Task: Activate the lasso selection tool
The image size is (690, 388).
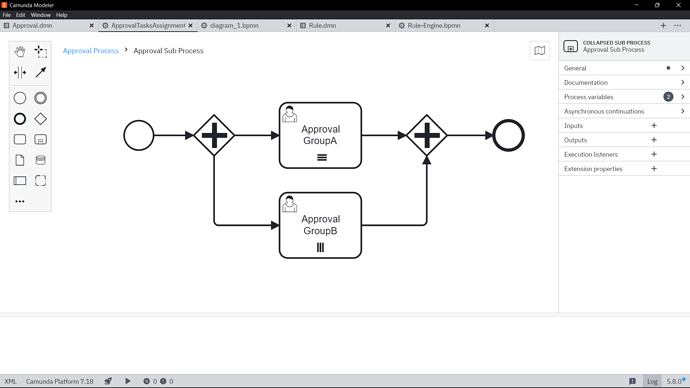Action: pyautogui.click(x=40, y=51)
